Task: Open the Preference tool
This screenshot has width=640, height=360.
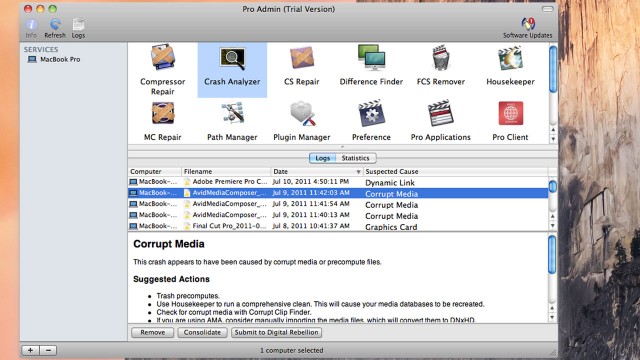Action: click(371, 121)
